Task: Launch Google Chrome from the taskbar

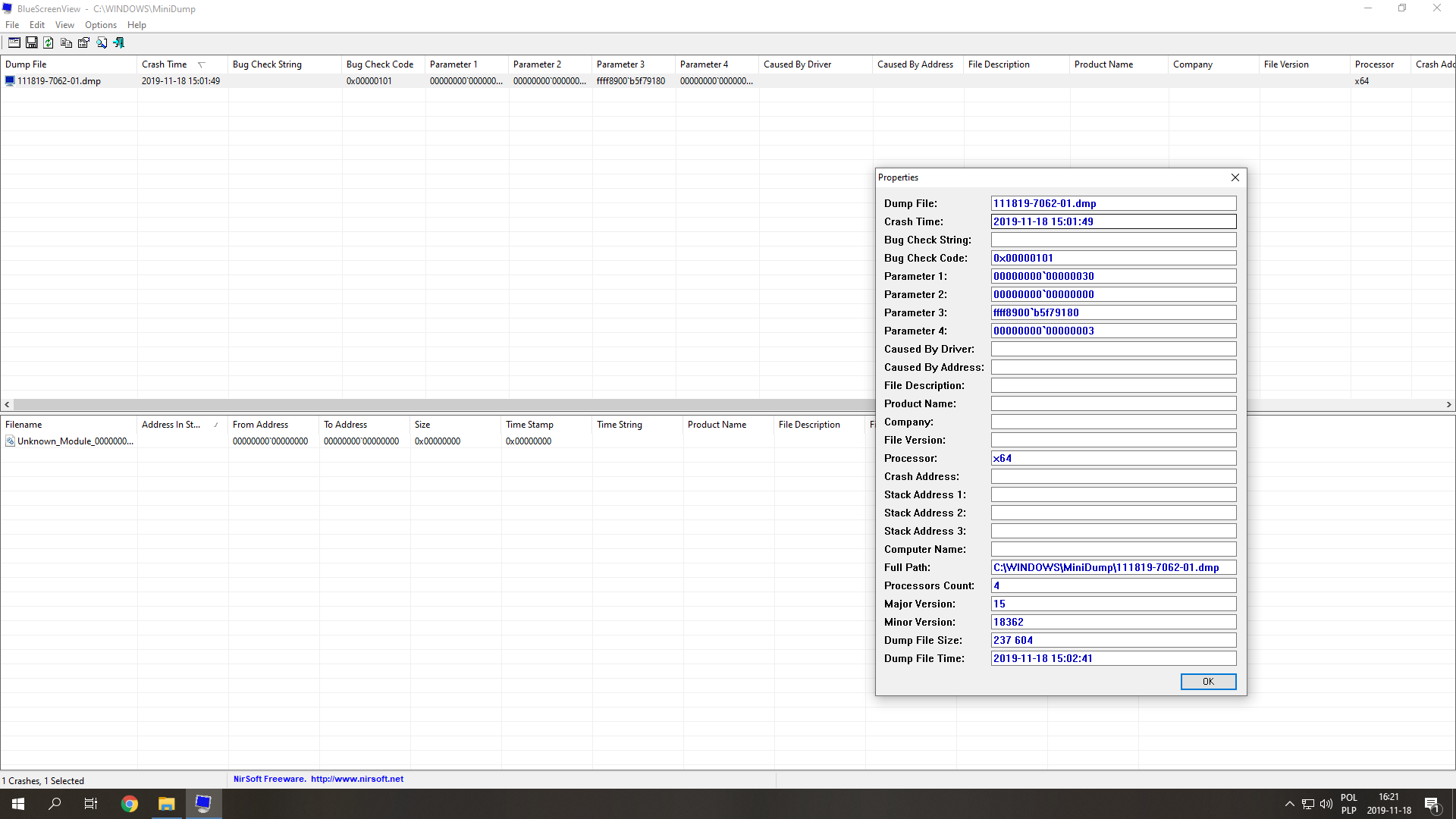Action: [130, 804]
